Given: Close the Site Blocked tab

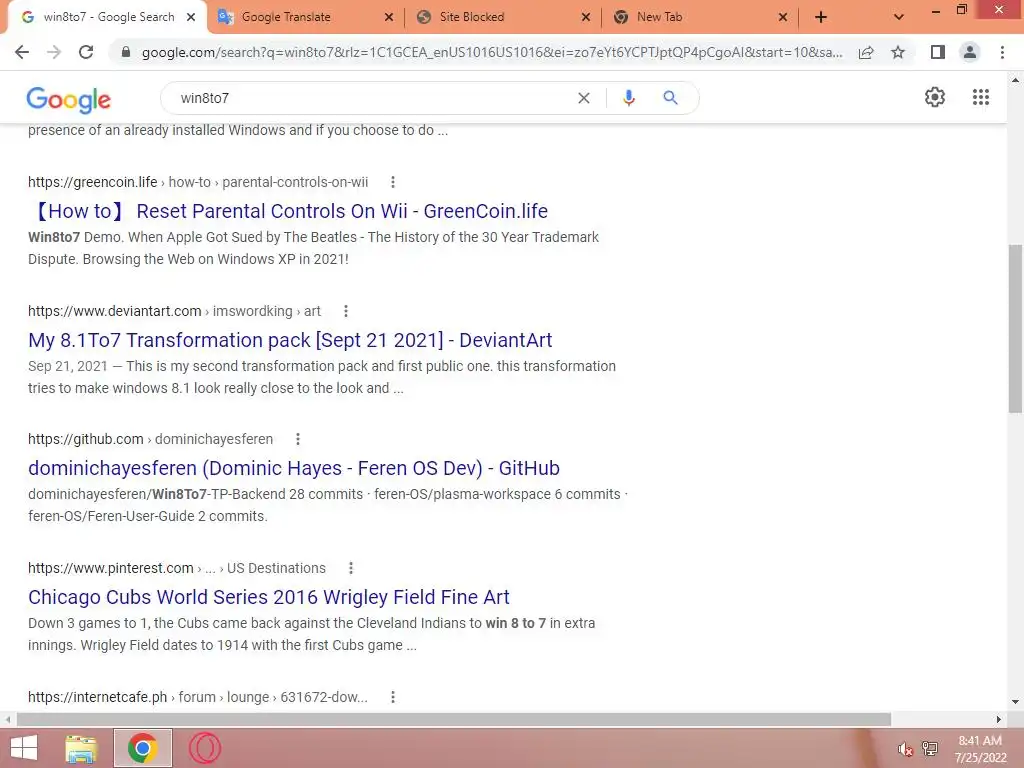Looking at the screenshot, I should click(586, 17).
